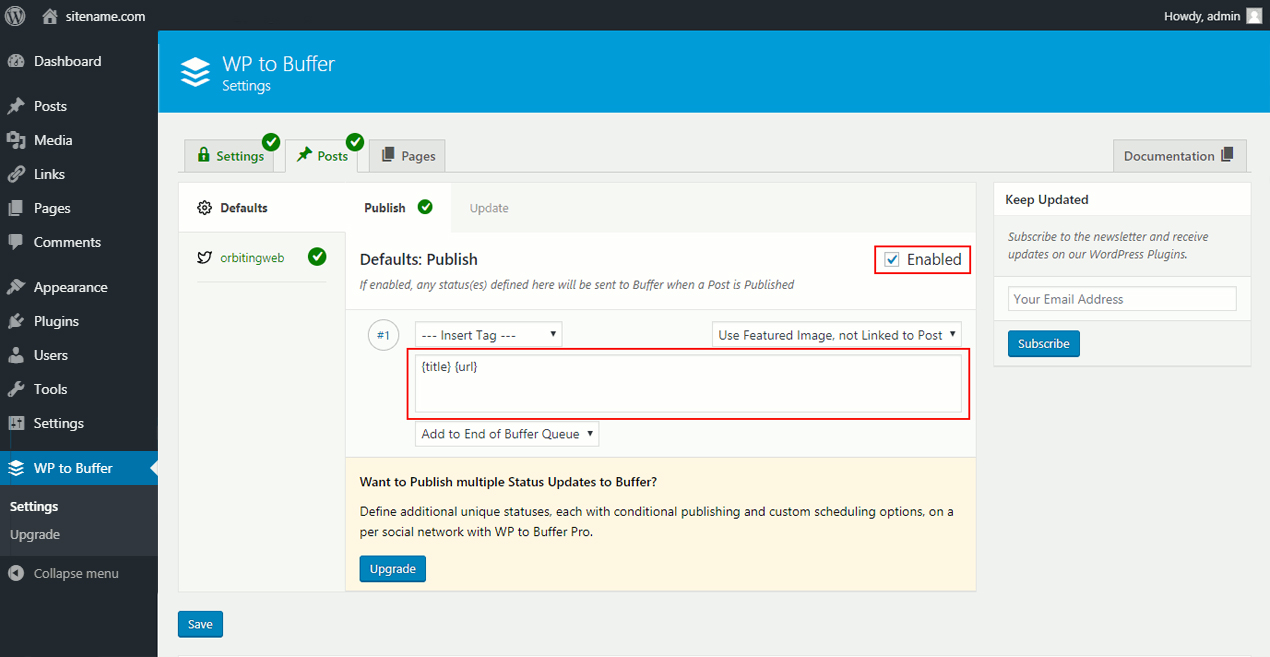
Task: Click the Your Email Address field
Action: pos(1122,299)
